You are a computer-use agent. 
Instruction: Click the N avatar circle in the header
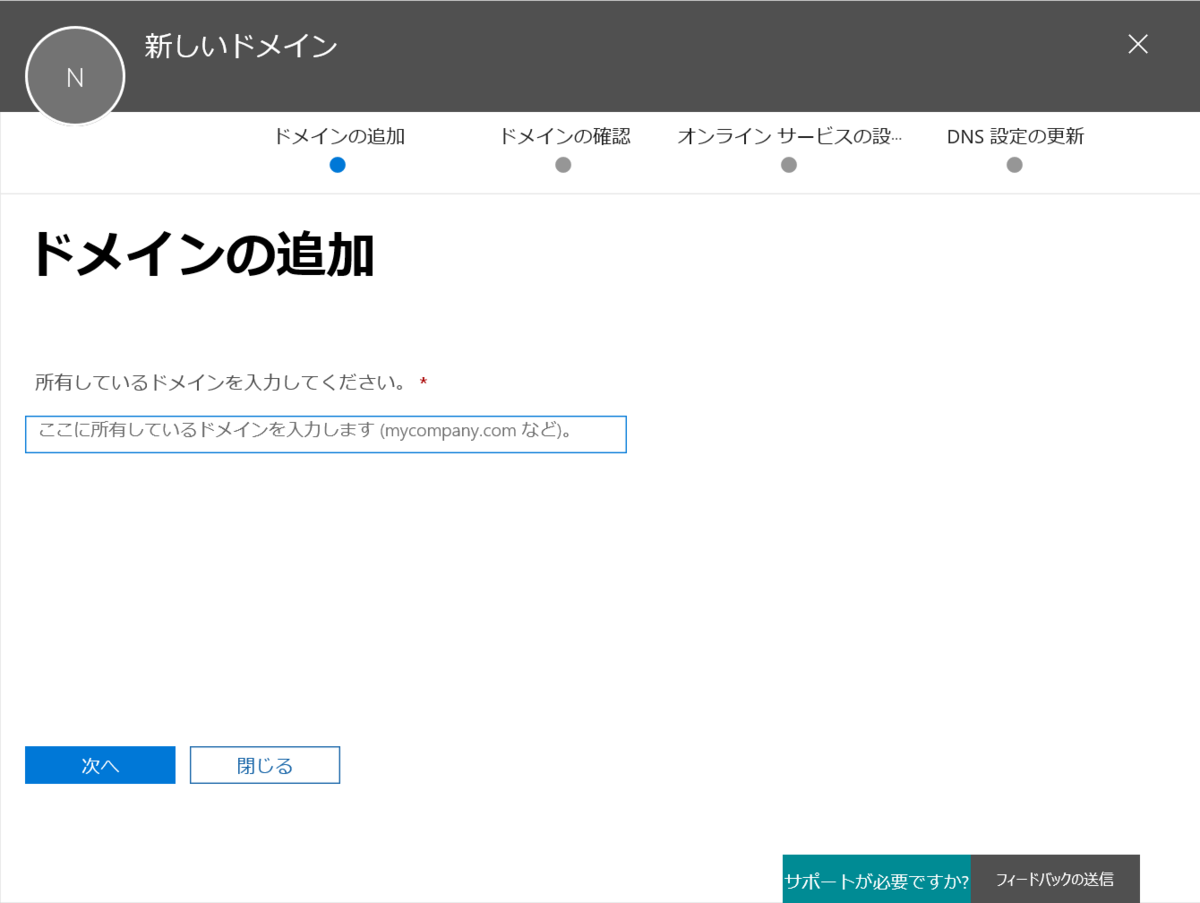tap(75, 75)
